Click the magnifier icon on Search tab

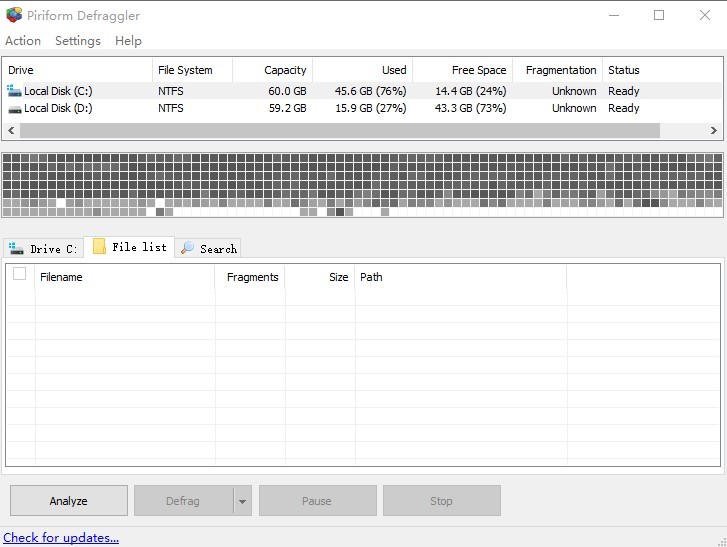[187, 248]
